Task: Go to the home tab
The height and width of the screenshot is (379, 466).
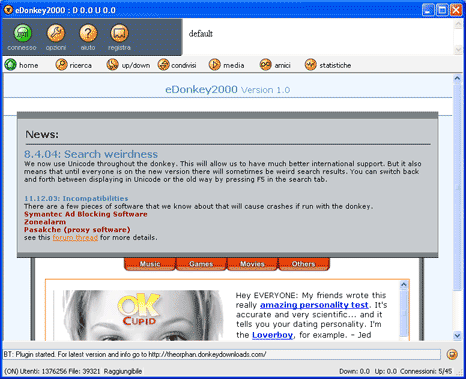Action: [x=21, y=65]
